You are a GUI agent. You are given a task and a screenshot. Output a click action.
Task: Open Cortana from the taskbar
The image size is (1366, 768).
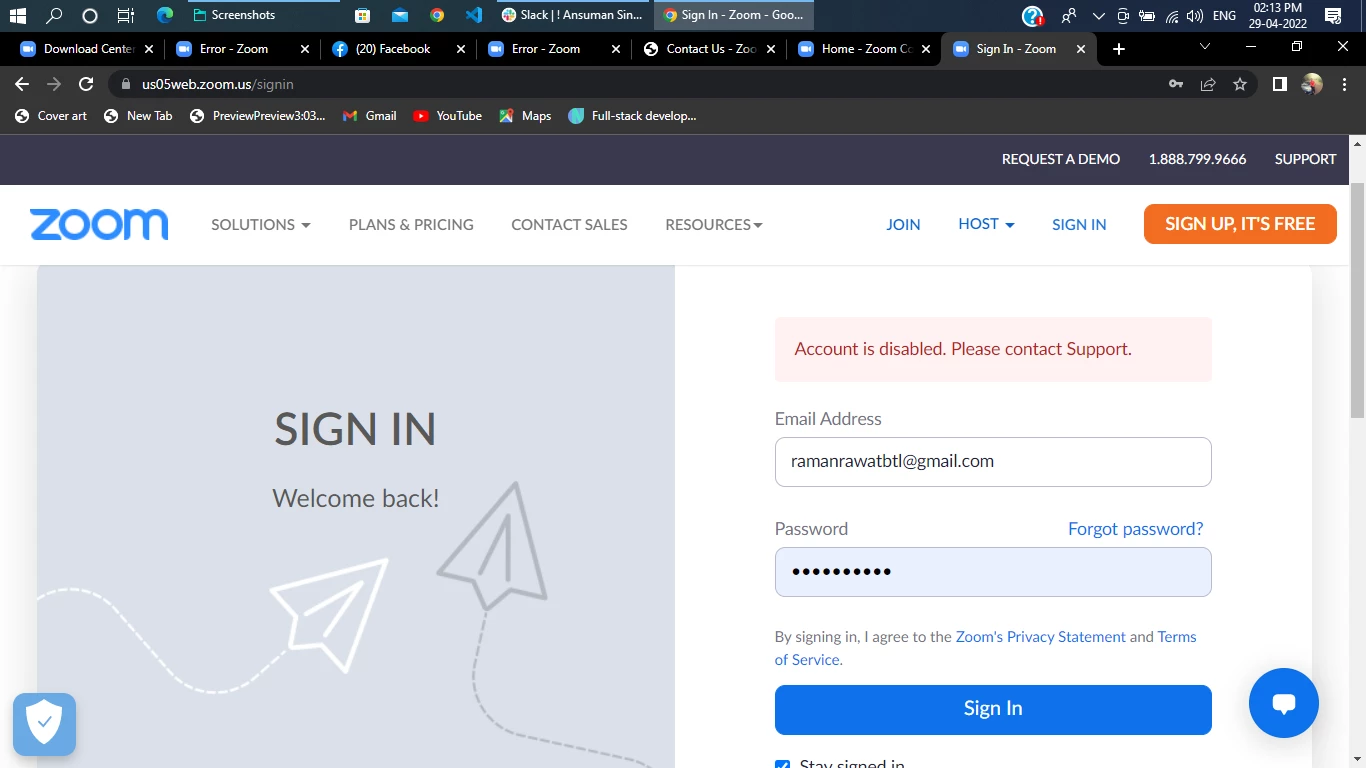pyautogui.click(x=90, y=15)
